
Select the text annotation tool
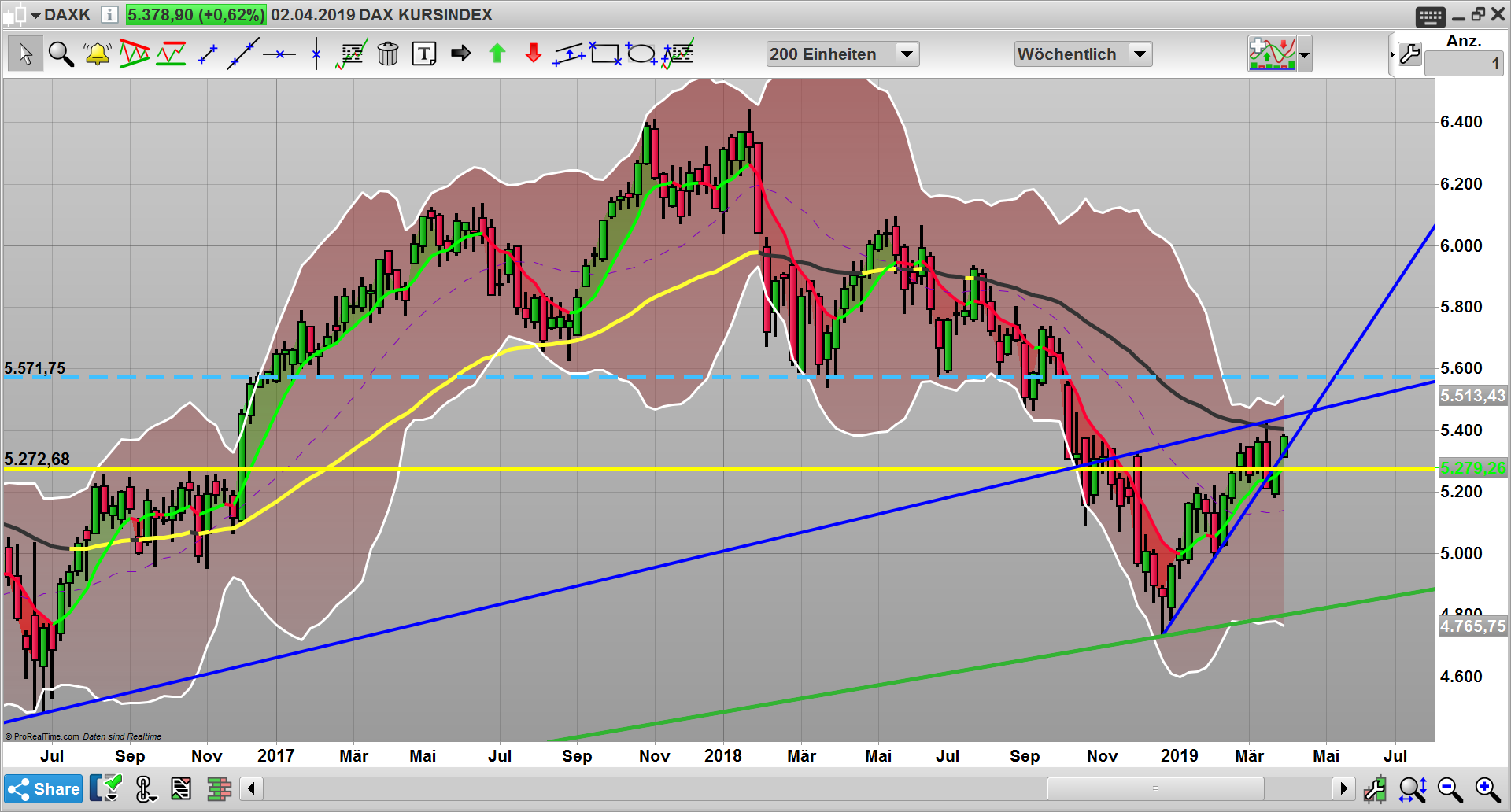tap(424, 54)
